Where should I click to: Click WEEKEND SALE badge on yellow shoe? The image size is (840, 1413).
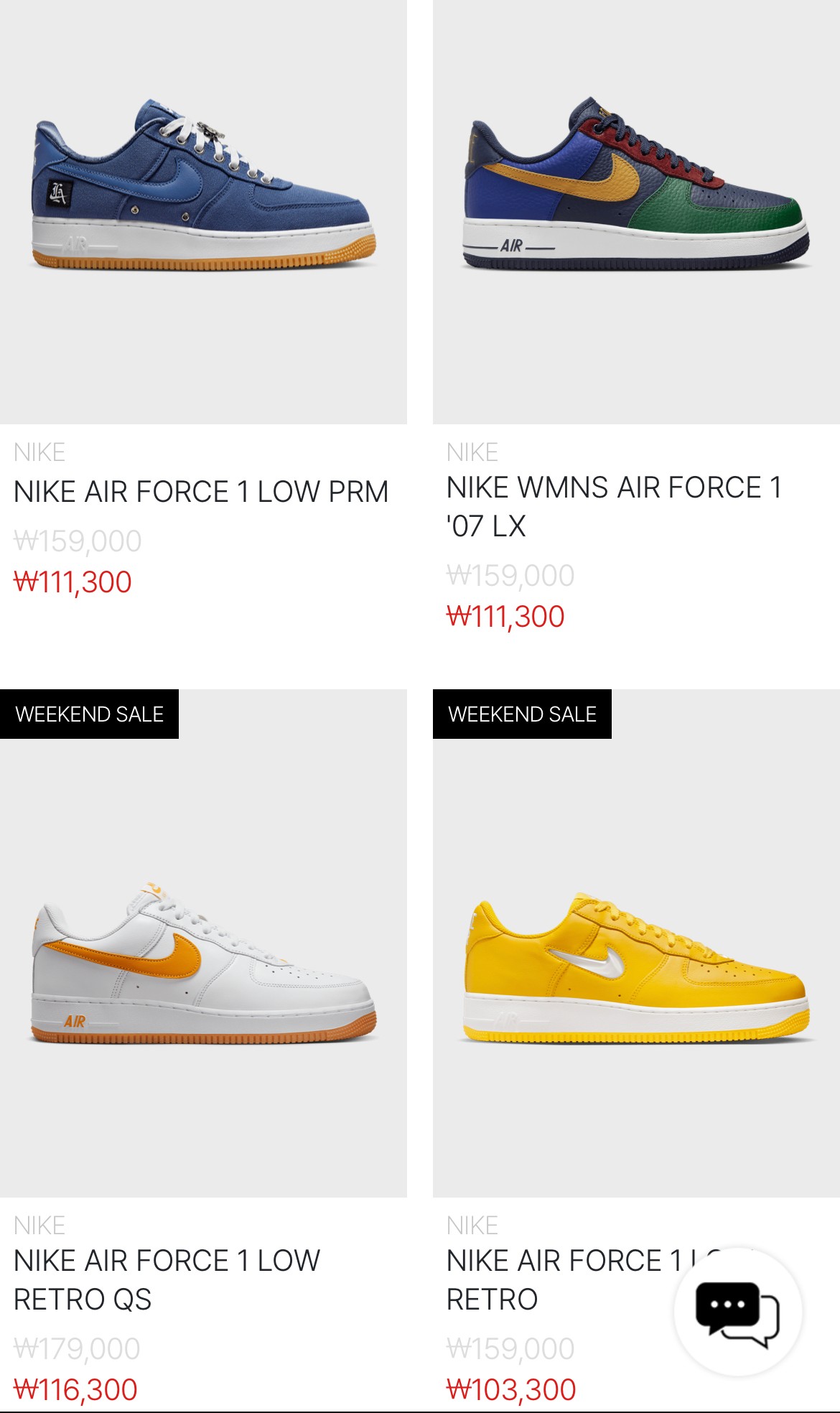[x=522, y=714]
